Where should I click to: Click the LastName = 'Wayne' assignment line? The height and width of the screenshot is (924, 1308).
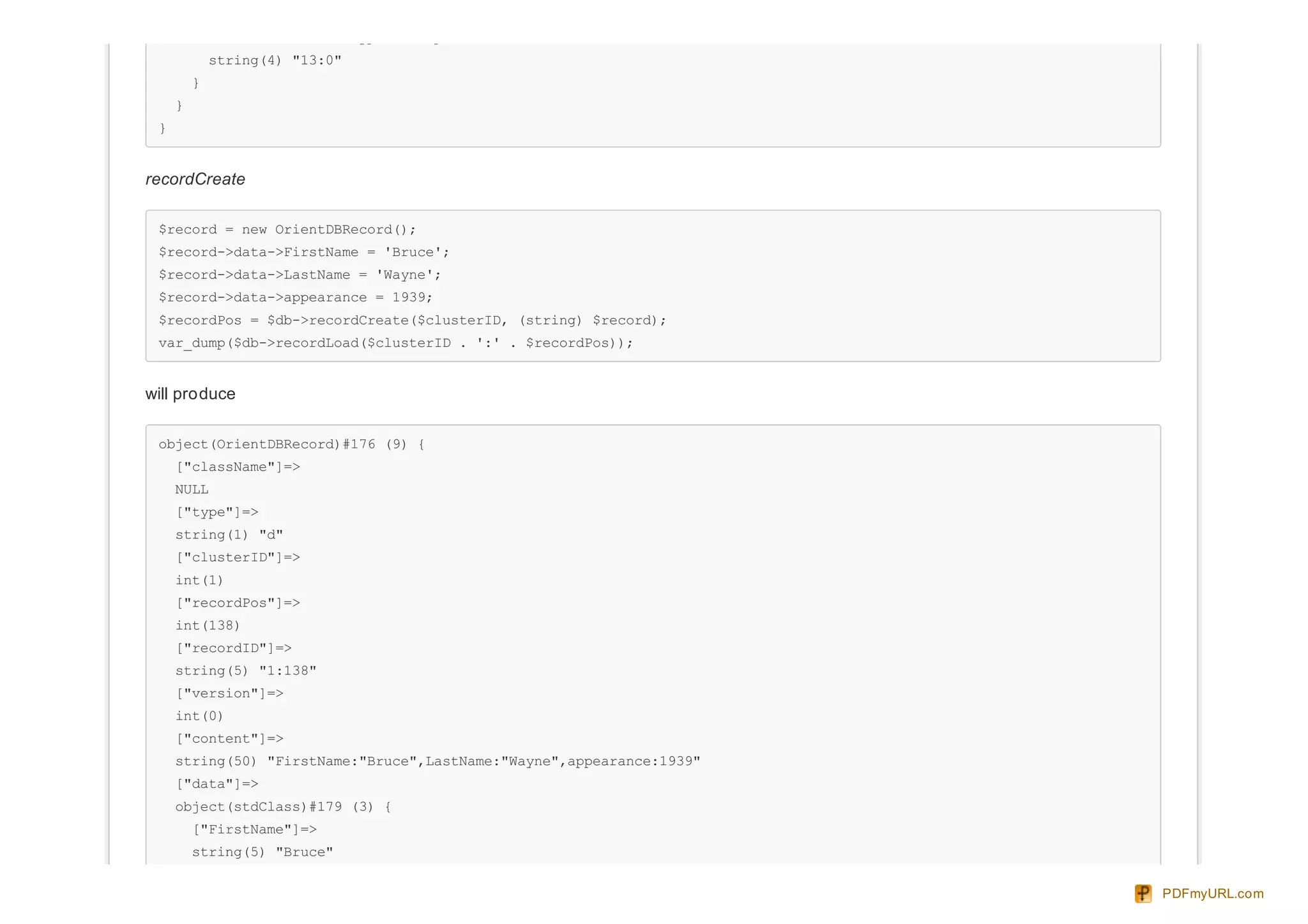pos(300,275)
